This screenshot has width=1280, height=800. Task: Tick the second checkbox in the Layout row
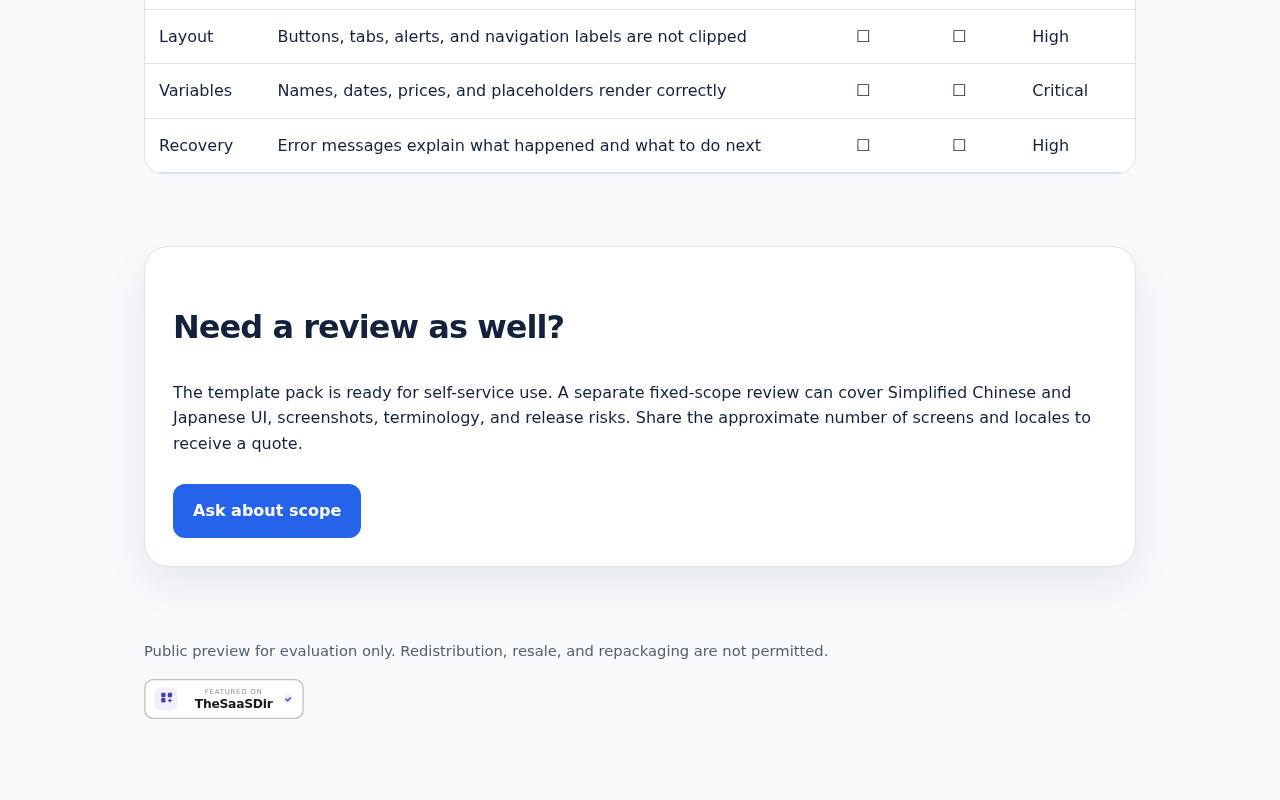pyautogui.click(x=959, y=36)
